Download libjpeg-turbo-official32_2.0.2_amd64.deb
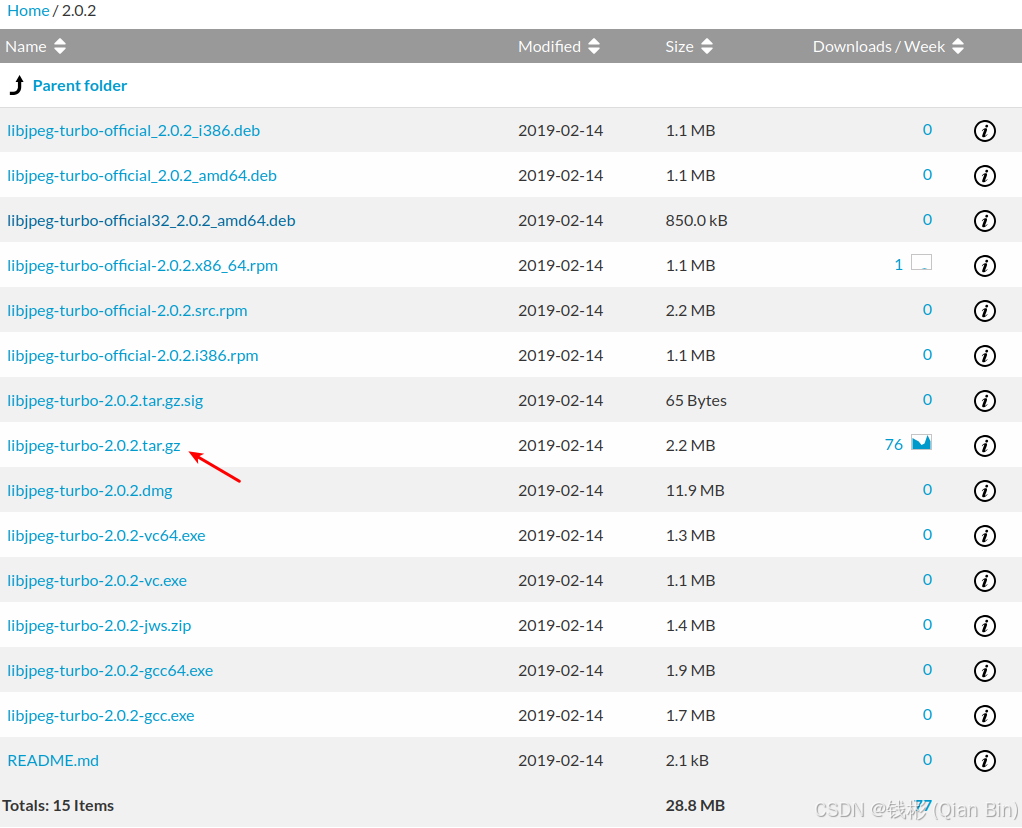Image resolution: width=1022 pixels, height=828 pixels. tap(151, 220)
